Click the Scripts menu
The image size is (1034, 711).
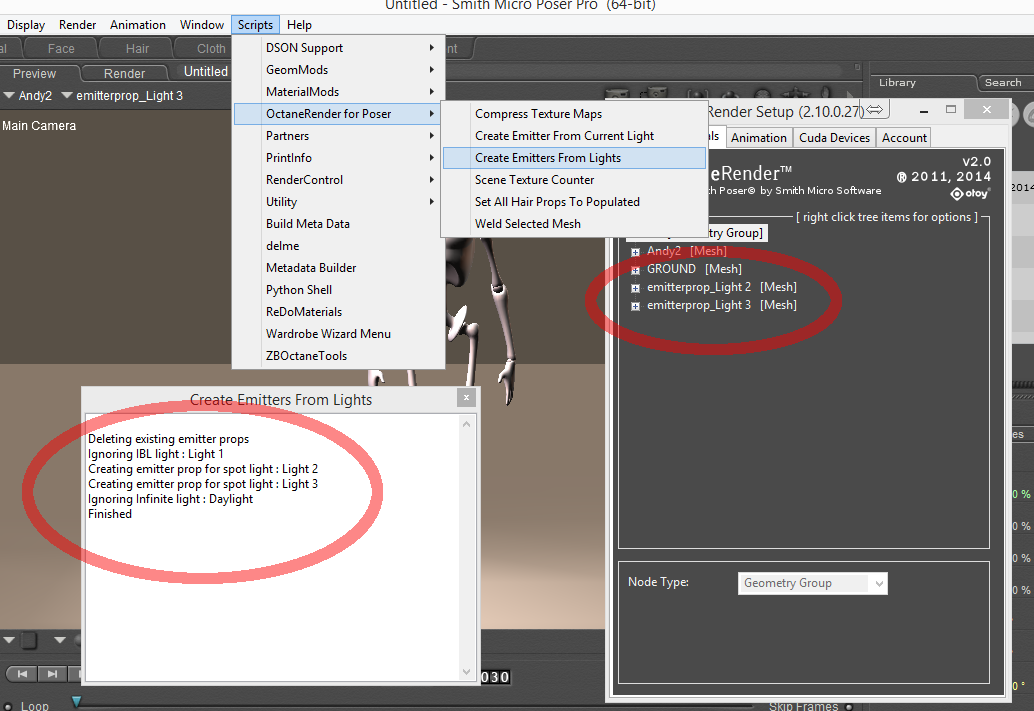tap(255, 25)
